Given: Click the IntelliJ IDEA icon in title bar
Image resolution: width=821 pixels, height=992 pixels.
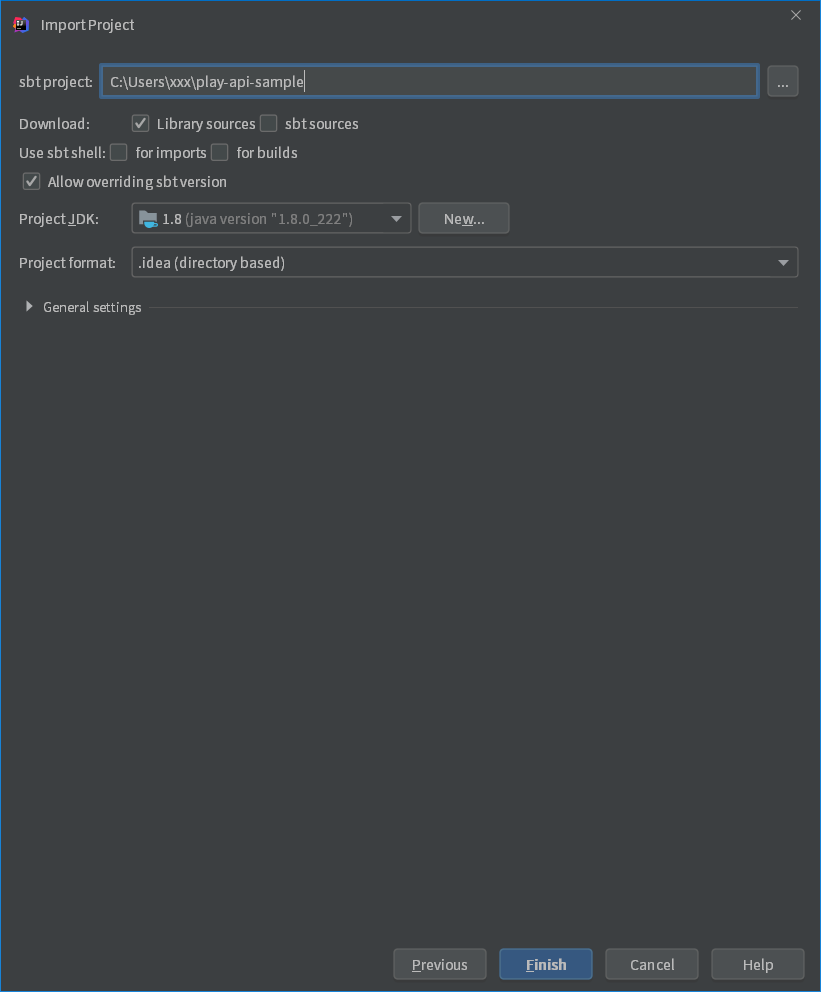Looking at the screenshot, I should coord(20,24).
